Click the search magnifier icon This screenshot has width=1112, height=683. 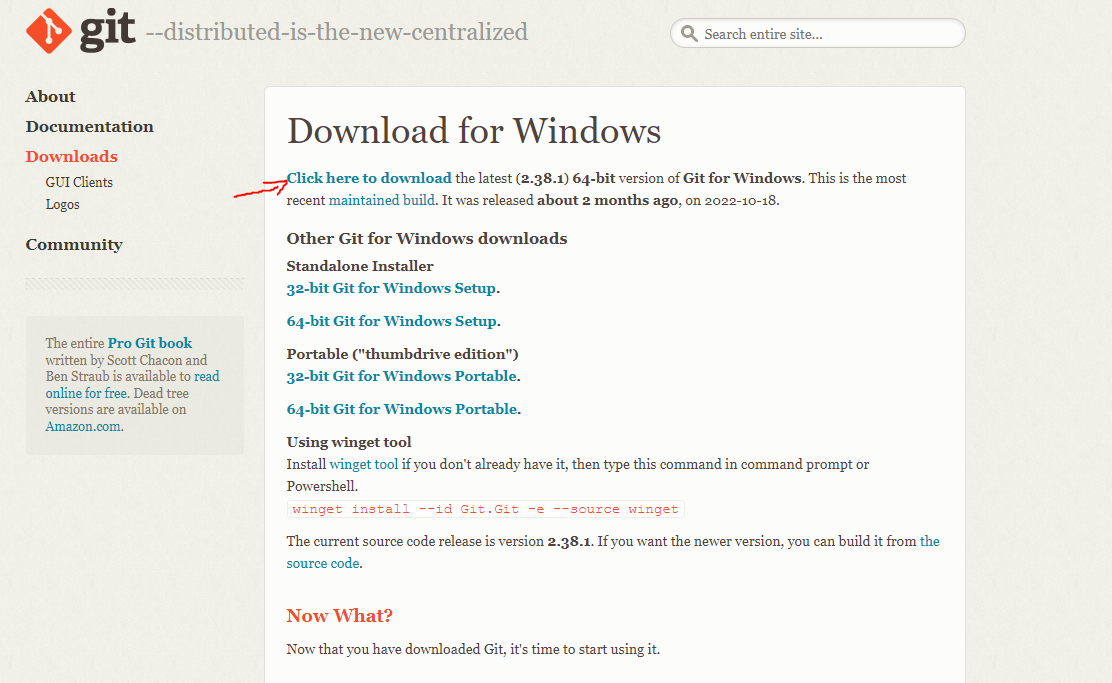pyautogui.click(x=689, y=34)
